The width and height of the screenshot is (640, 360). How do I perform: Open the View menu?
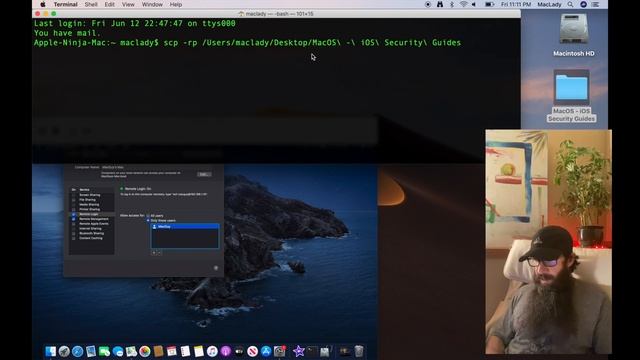click(x=128, y=4)
